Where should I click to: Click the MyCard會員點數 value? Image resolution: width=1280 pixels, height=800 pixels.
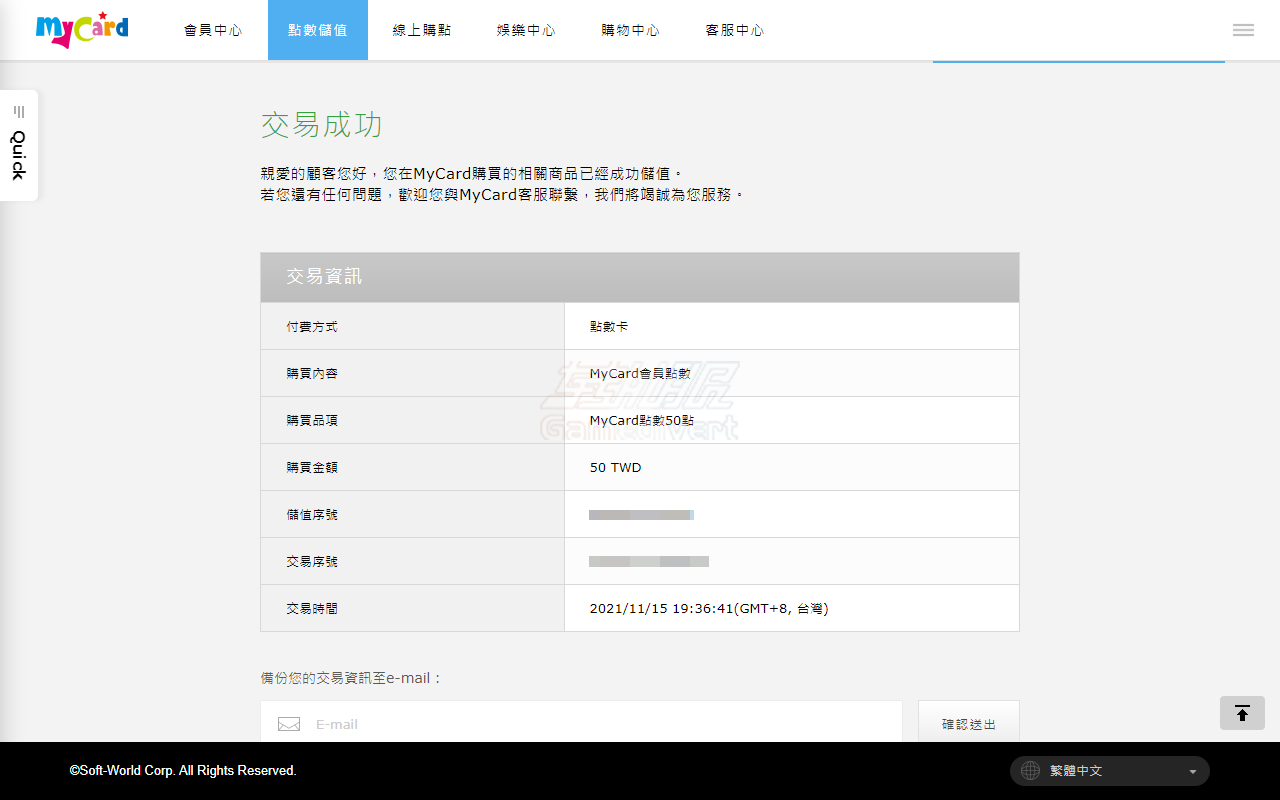(x=640, y=374)
